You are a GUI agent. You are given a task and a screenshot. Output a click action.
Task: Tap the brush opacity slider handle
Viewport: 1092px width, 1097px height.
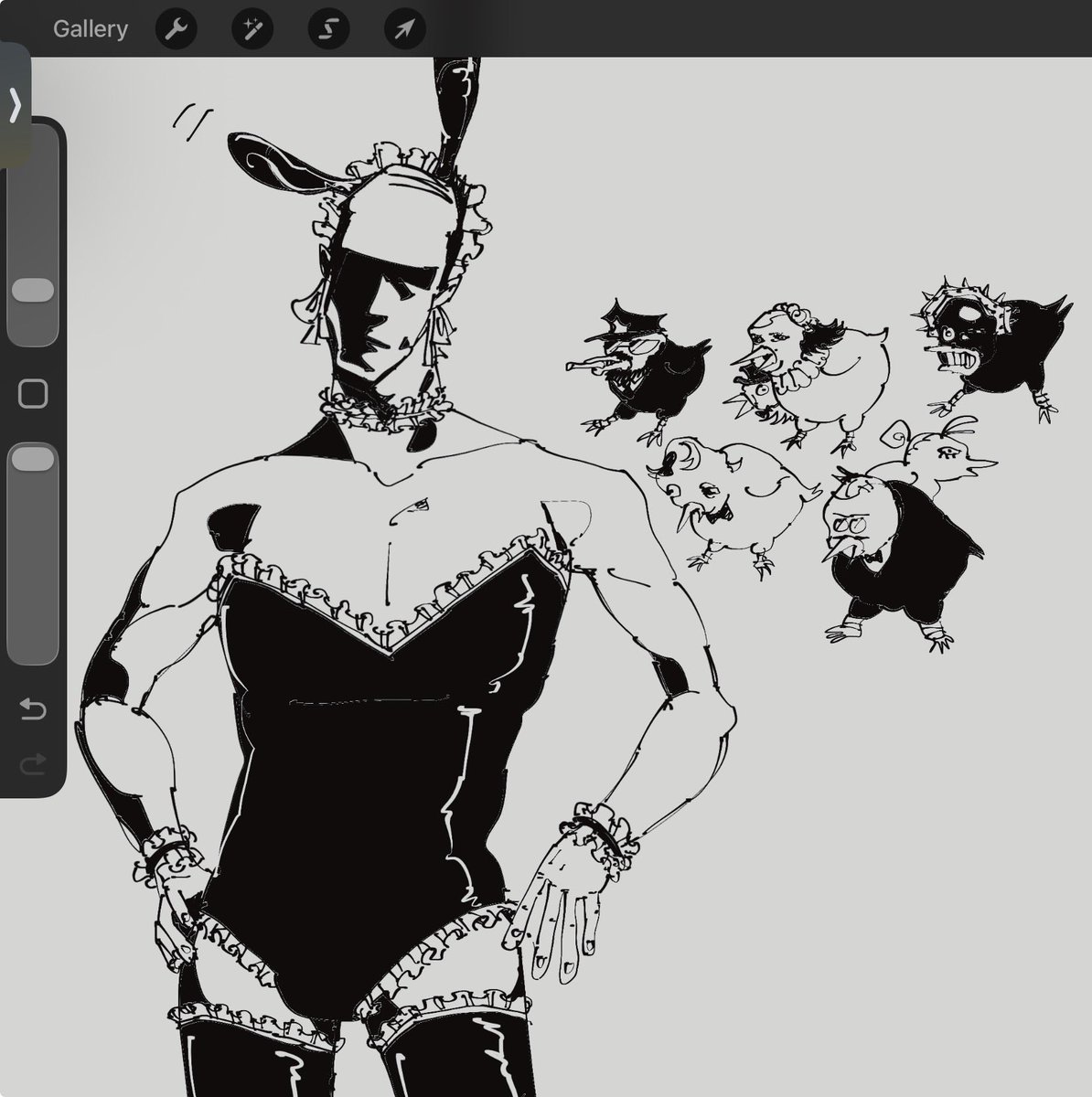tap(33, 459)
